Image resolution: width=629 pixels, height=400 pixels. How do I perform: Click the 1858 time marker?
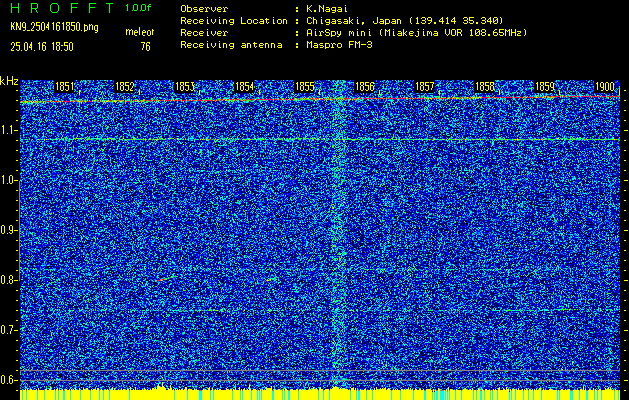pos(485,87)
